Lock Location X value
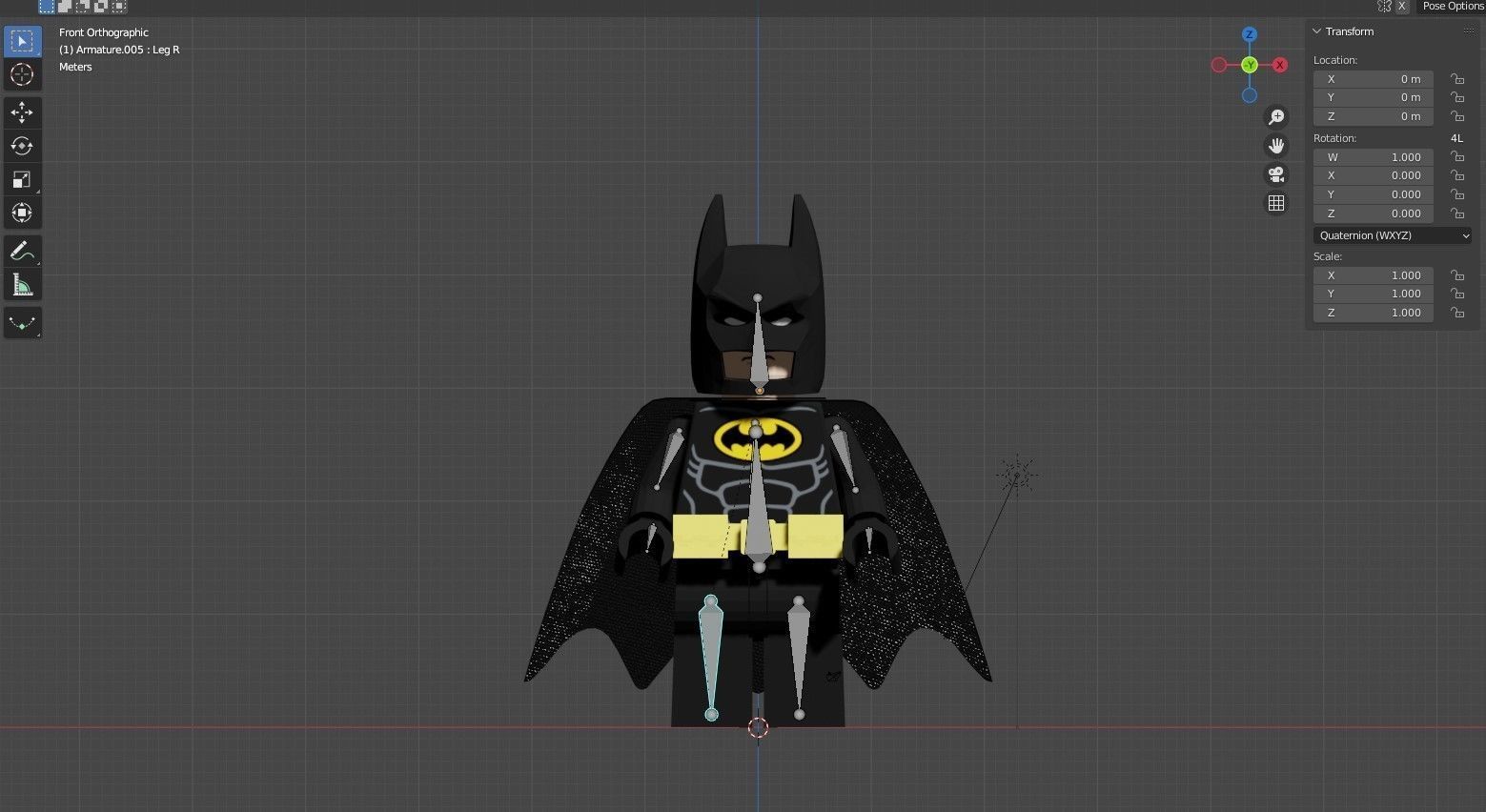Image resolution: width=1486 pixels, height=812 pixels. point(1457,79)
